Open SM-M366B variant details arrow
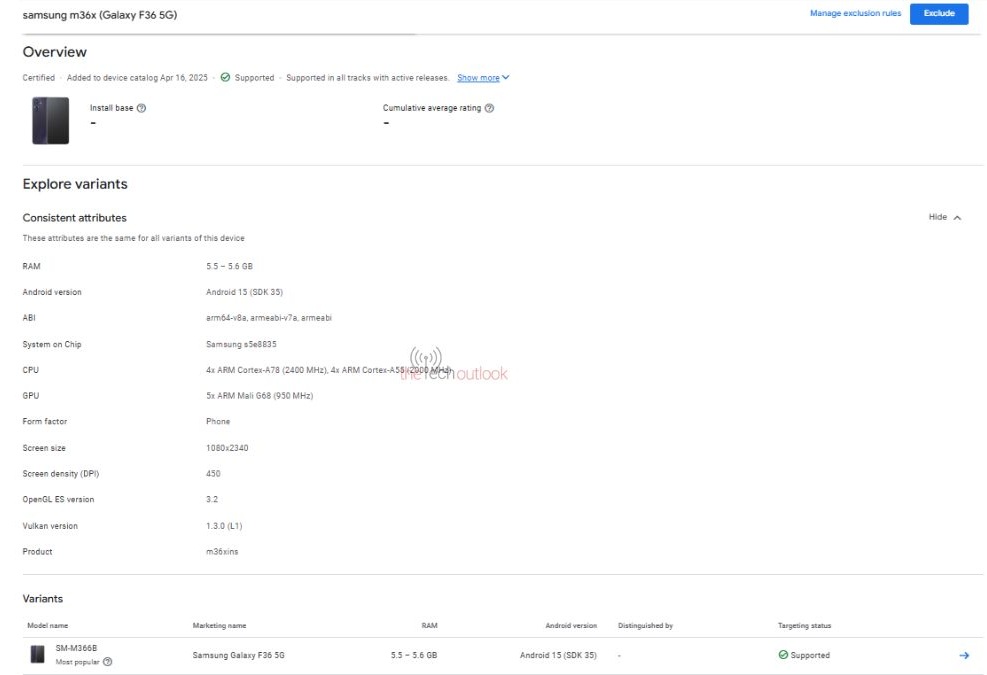The image size is (987, 675). (964, 655)
